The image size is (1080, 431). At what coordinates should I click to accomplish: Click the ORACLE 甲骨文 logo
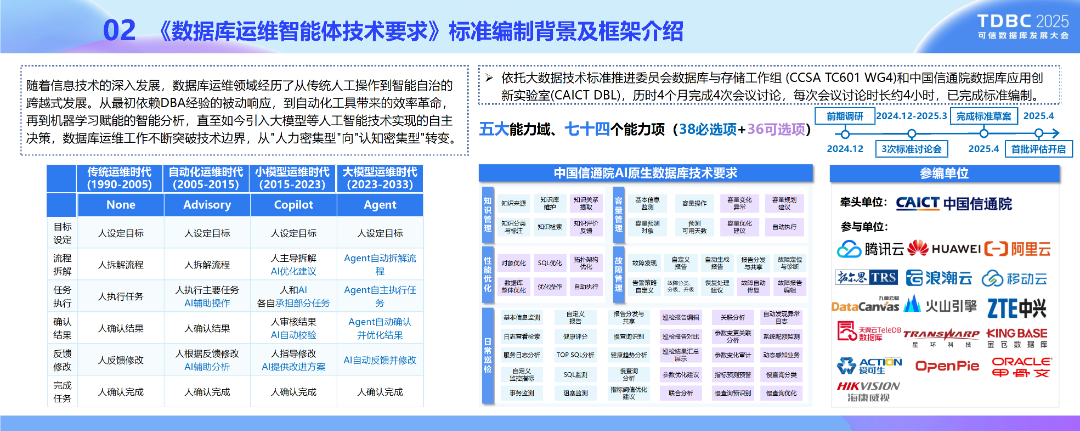click(1021, 366)
